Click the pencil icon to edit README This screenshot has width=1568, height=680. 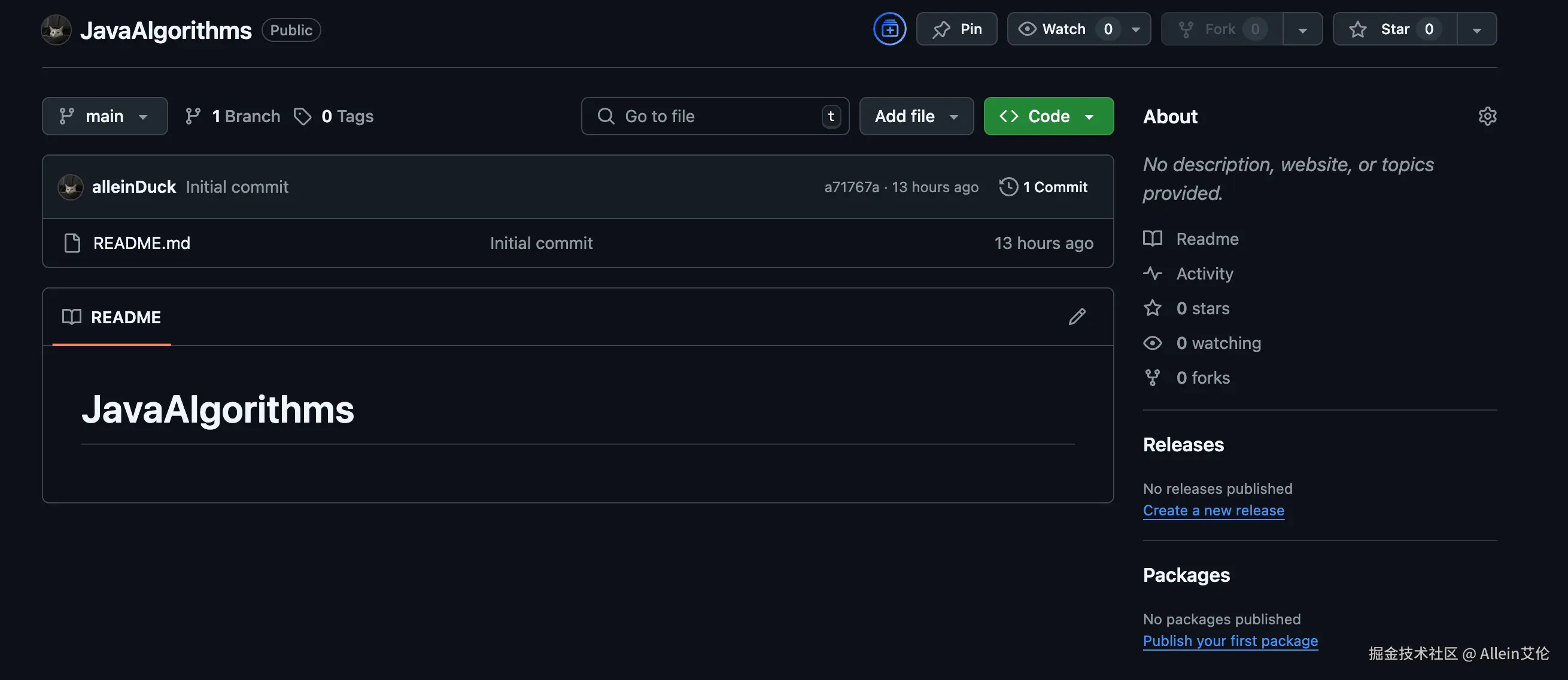pos(1077,317)
